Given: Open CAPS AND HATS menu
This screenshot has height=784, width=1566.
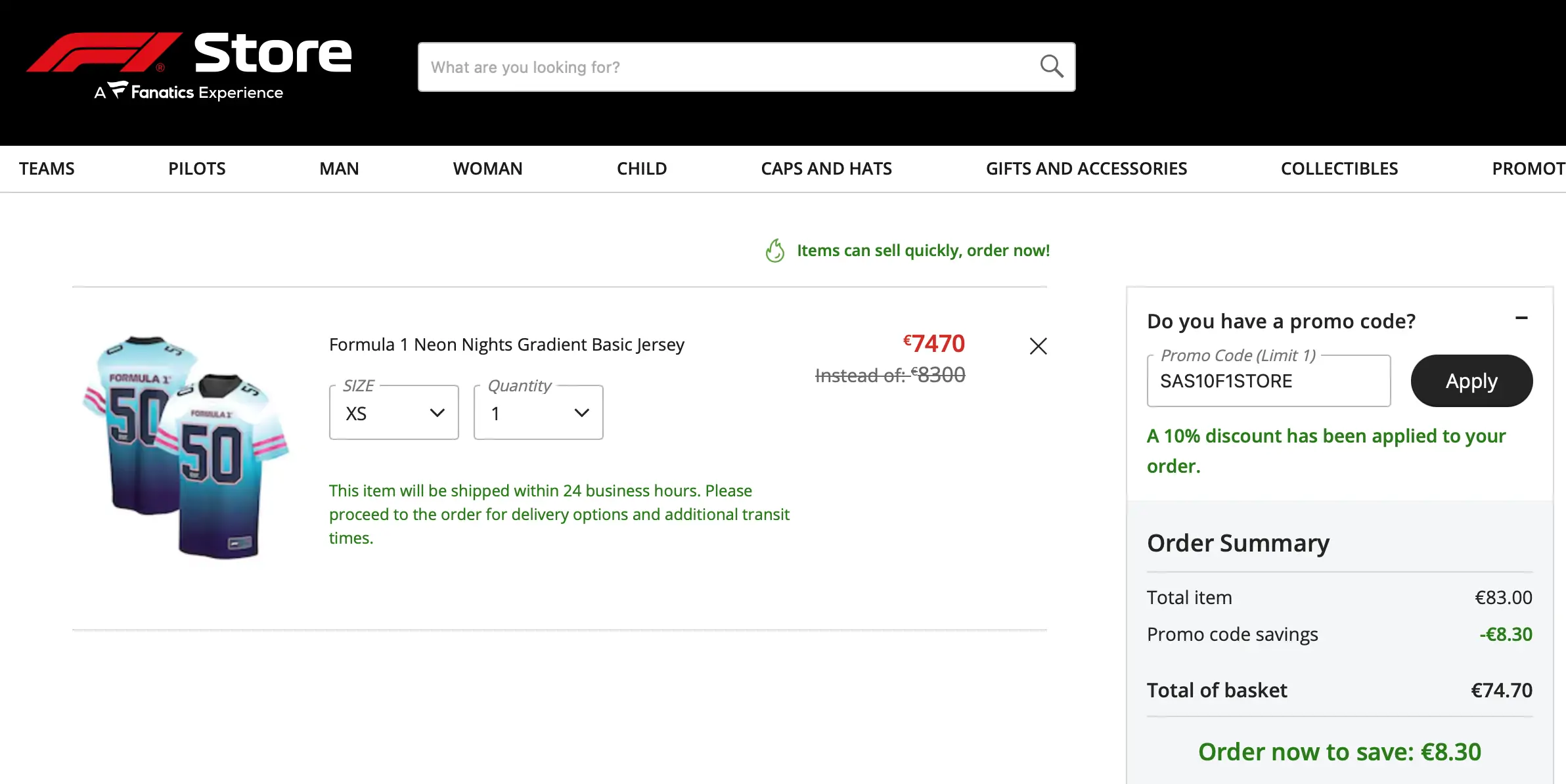Looking at the screenshot, I should click(x=826, y=169).
